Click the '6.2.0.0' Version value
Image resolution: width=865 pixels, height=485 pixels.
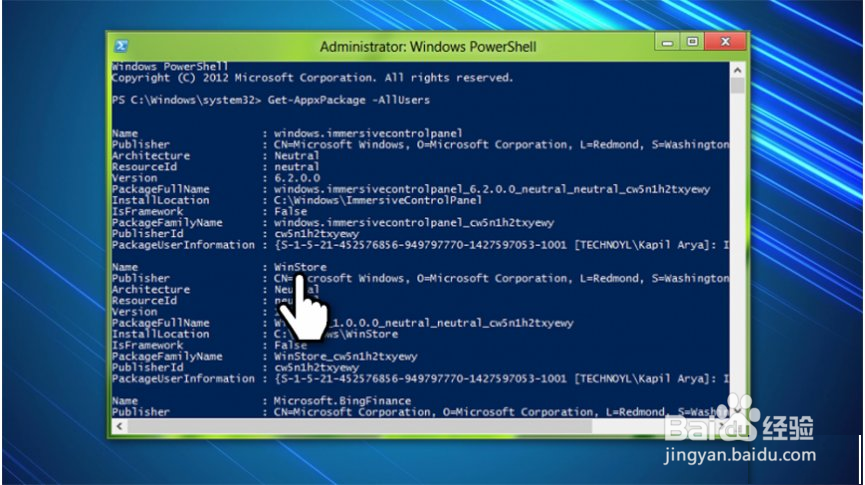(297, 178)
